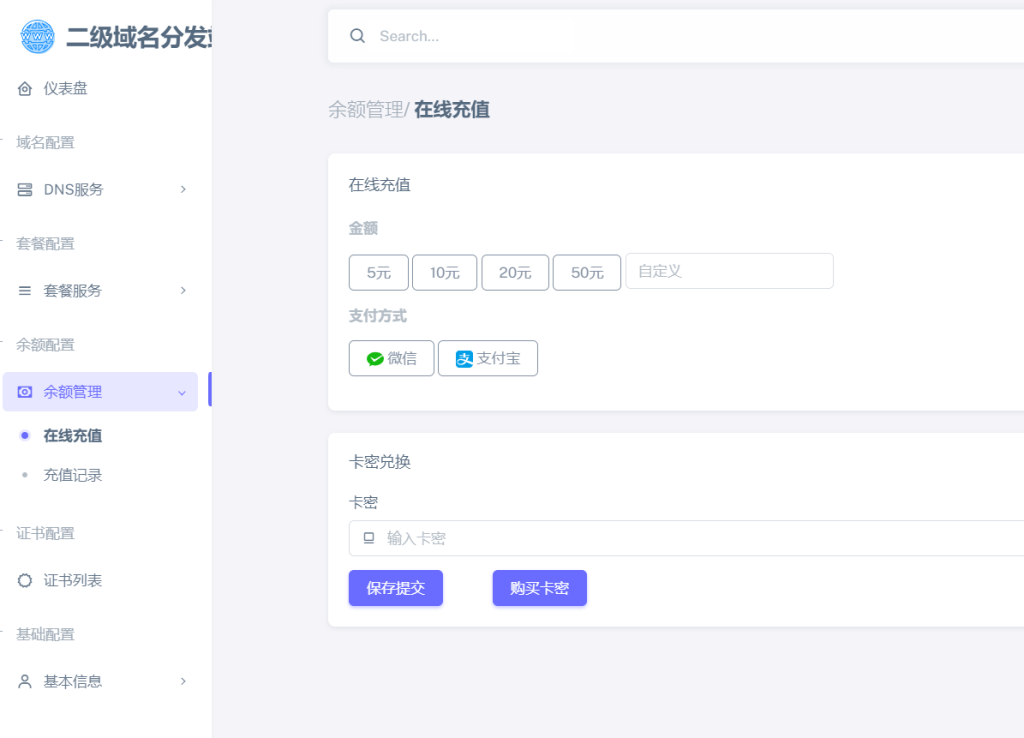The image size is (1024, 738).
Task: Click the 购买卡密 button
Action: 539,588
